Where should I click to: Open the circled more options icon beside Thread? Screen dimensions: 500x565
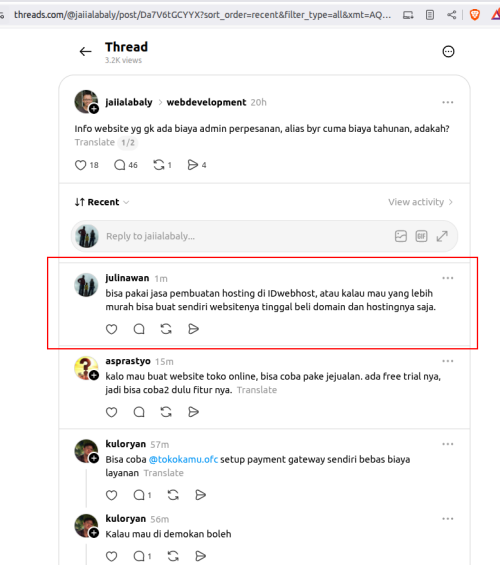pyautogui.click(x=448, y=52)
